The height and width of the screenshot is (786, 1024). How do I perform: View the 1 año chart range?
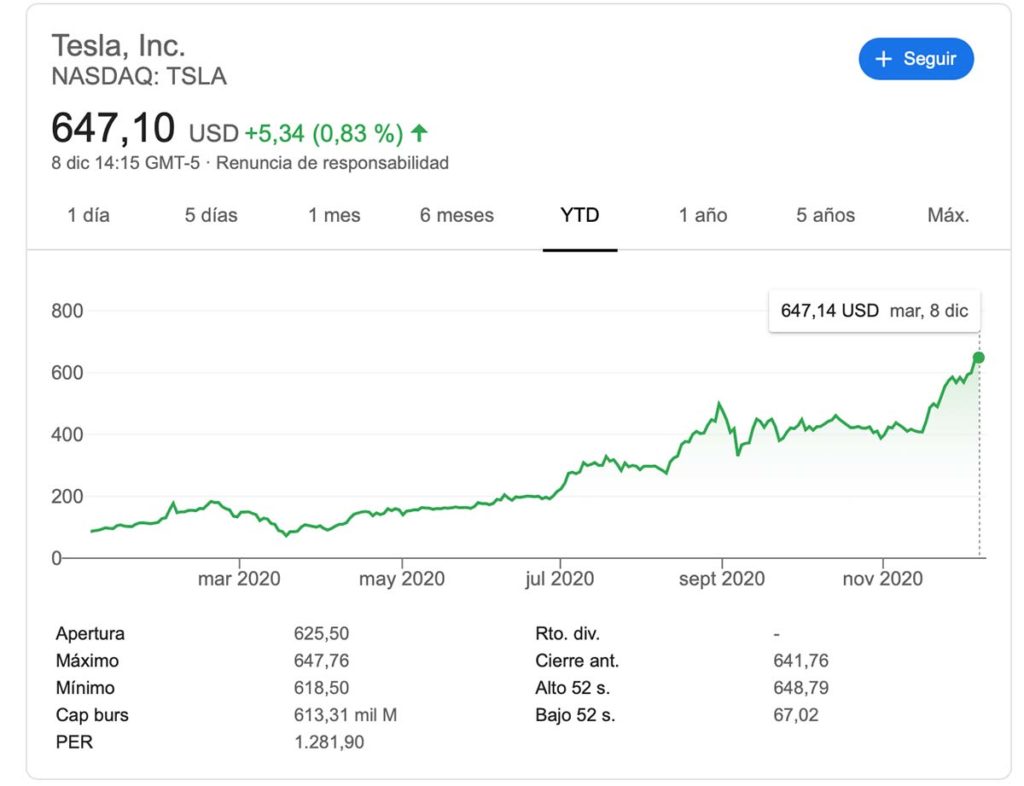pyautogui.click(x=703, y=215)
